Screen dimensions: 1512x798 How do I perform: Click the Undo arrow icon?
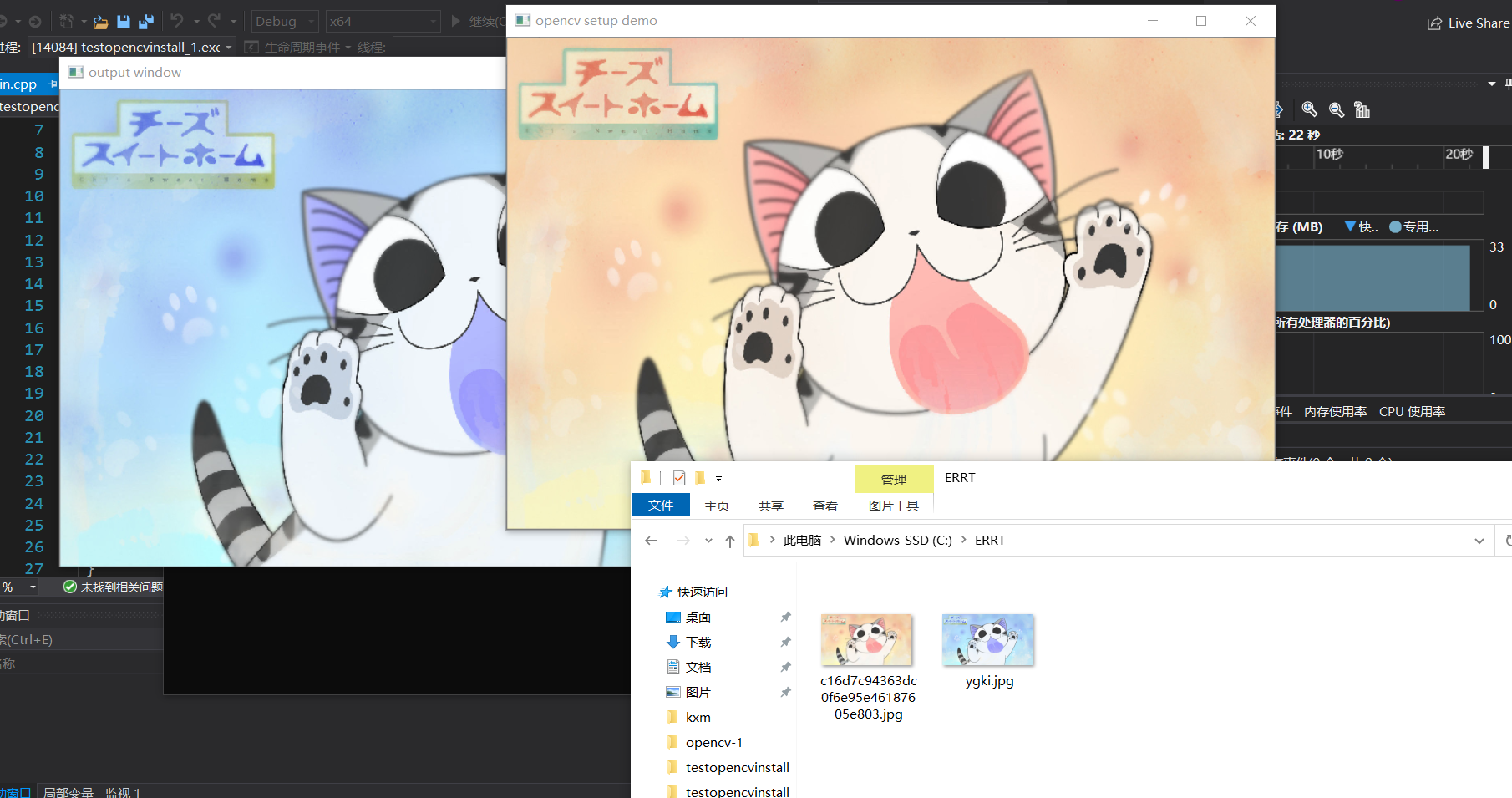click(177, 21)
